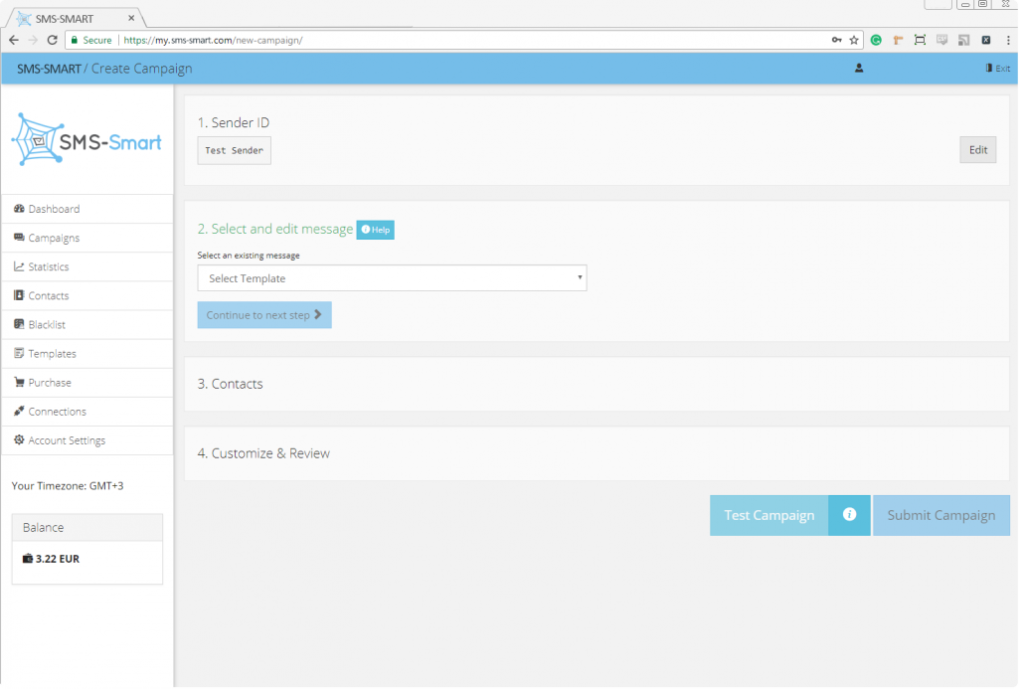Click the Dashboard gauge icon in sidebar

[19, 210]
